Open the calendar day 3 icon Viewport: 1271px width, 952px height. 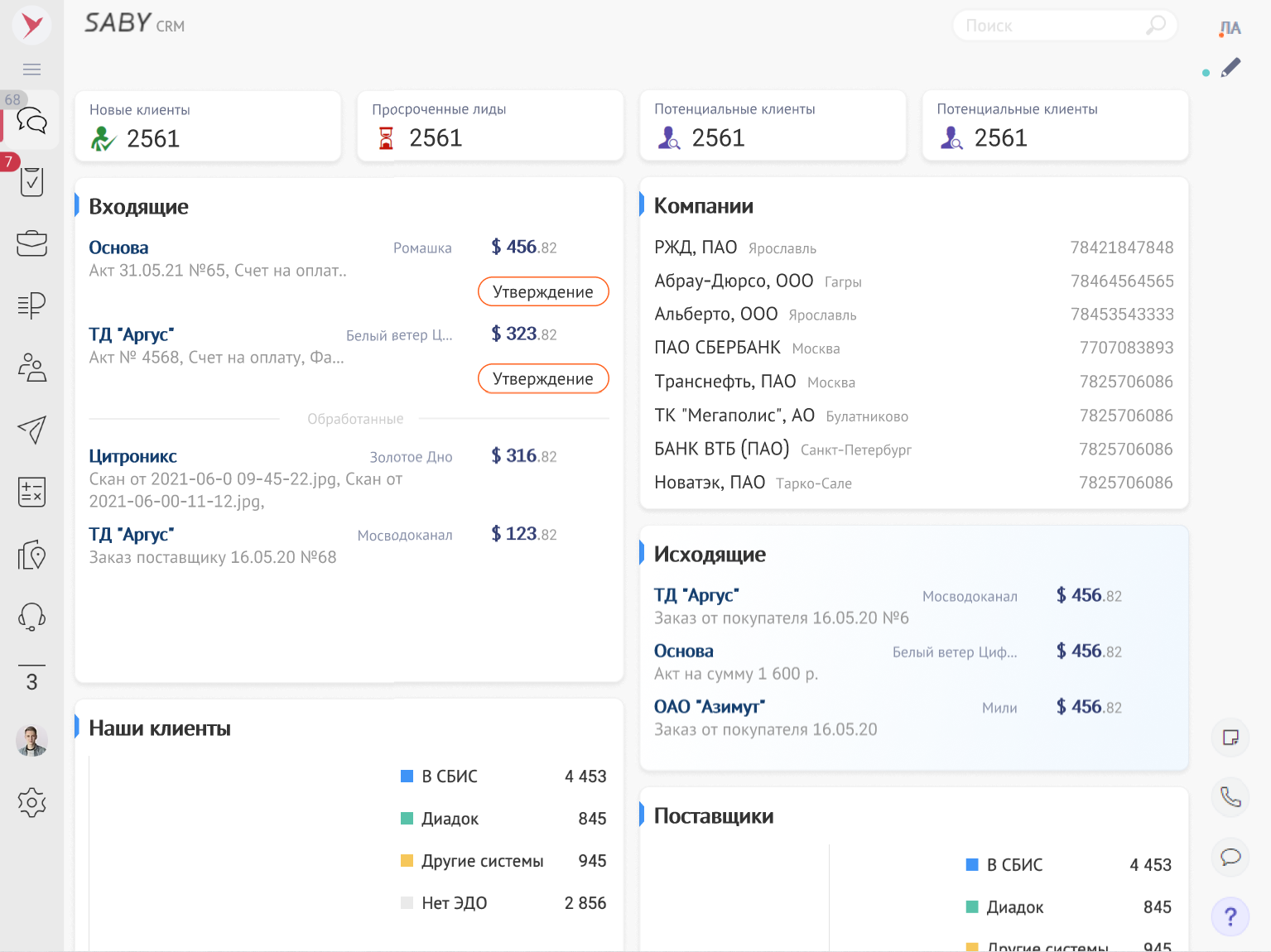point(31,679)
